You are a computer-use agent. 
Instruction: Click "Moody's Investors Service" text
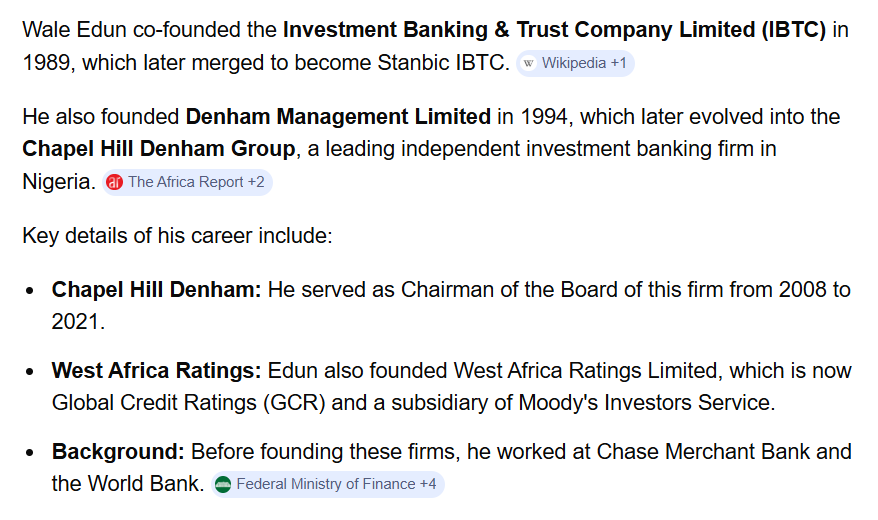pyautogui.click(x=645, y=403)
